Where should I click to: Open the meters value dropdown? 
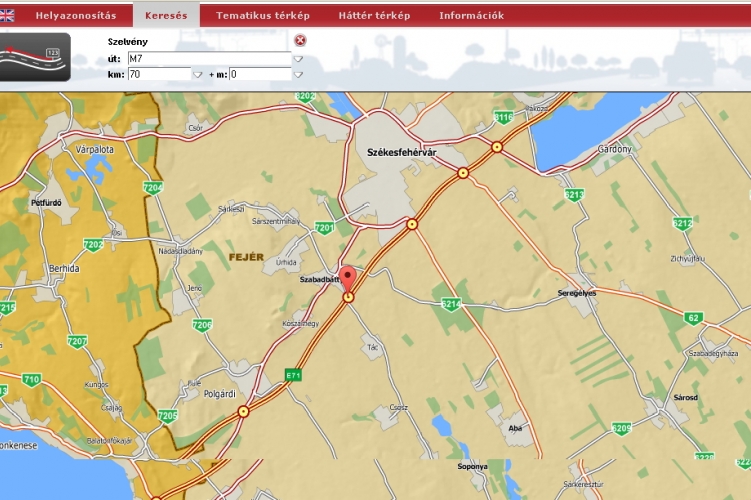[x=297, y=74]
